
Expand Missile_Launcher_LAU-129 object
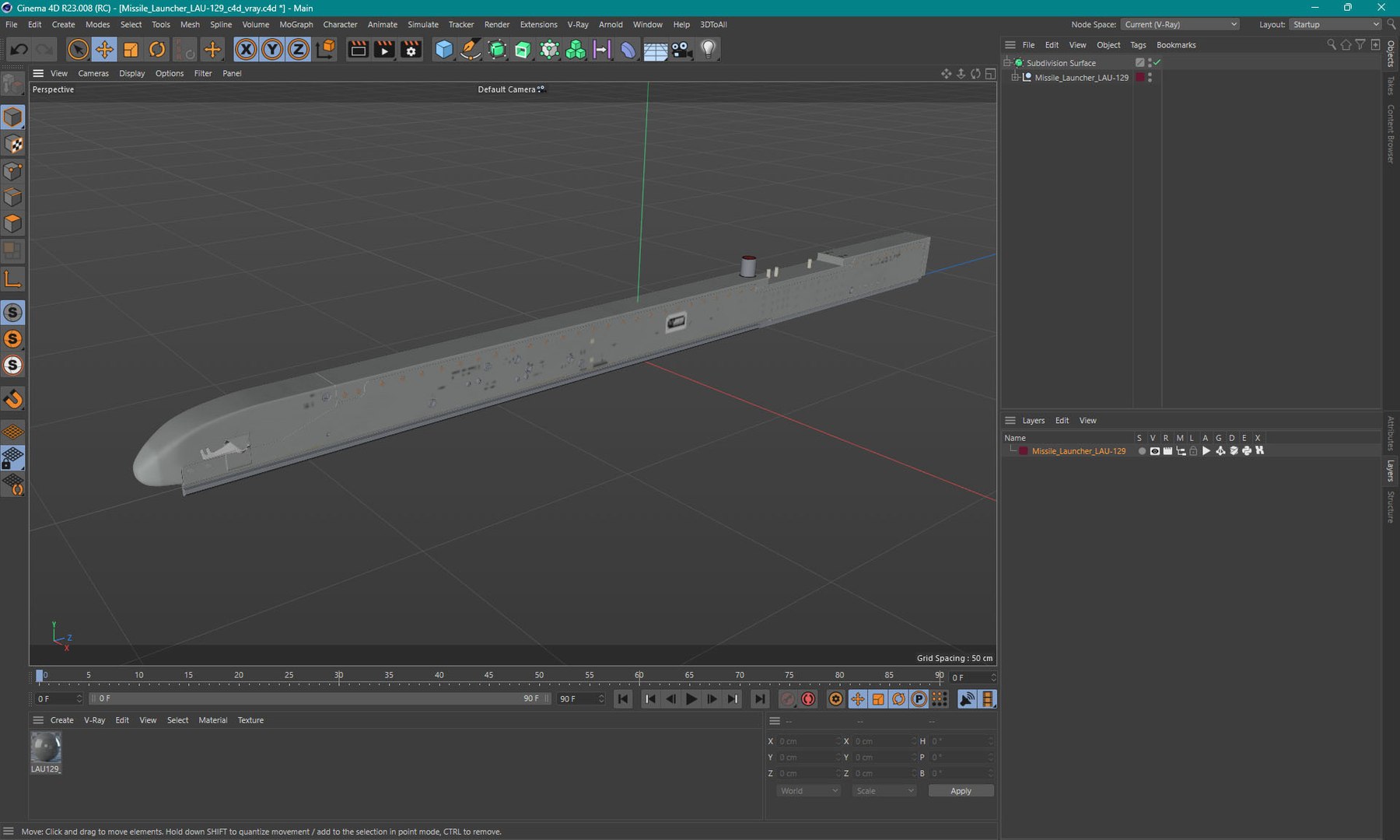tap(1015, 78)
